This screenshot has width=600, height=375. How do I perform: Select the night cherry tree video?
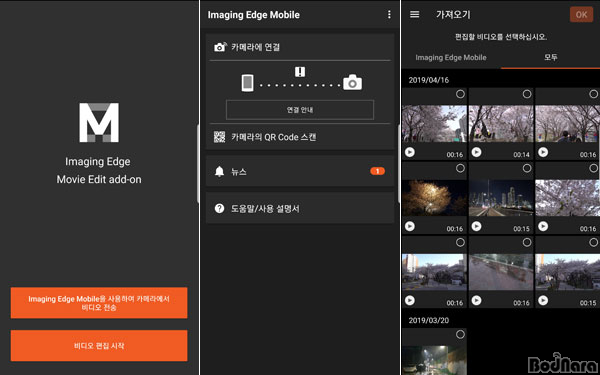click(x=460, y=168)
